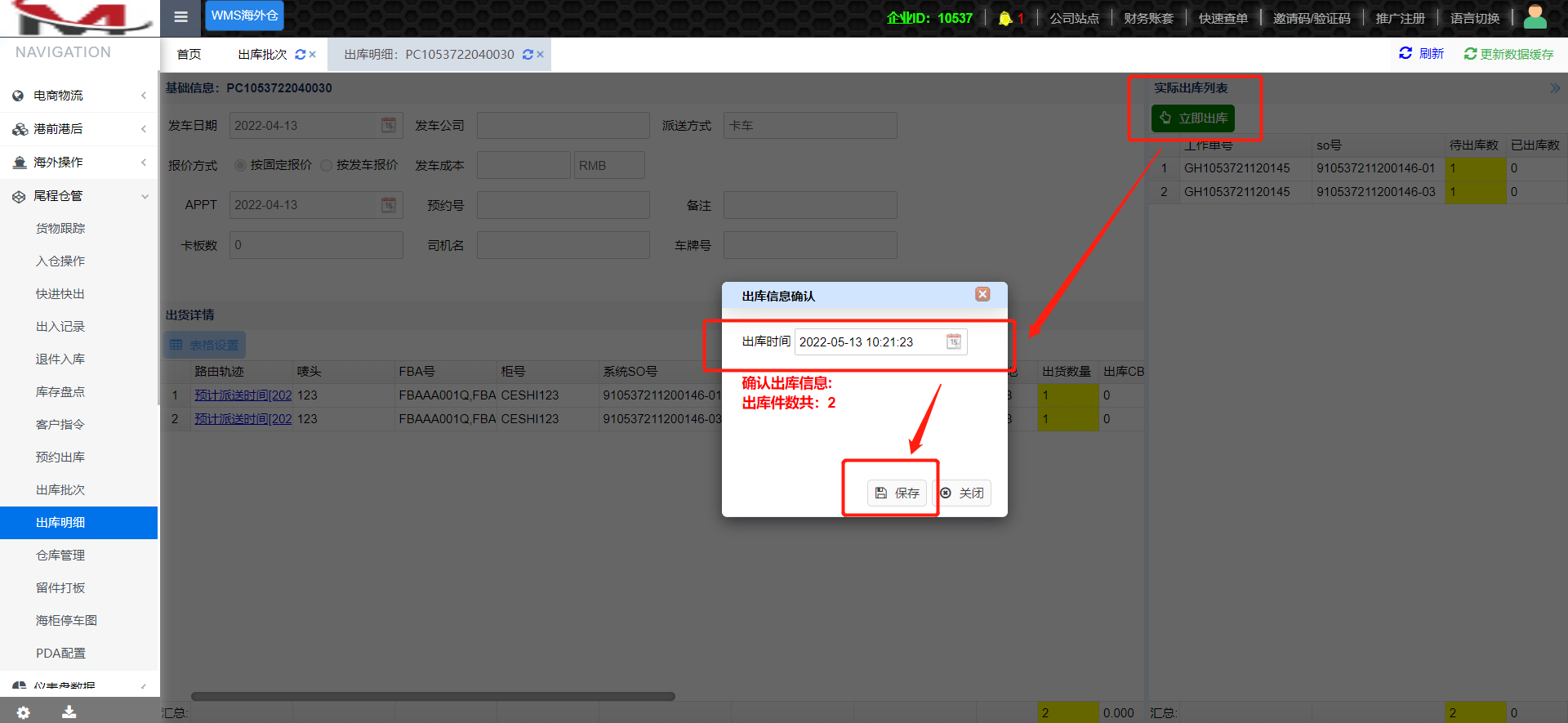Open 快速查单 in top navigation
This screenshot has height=723, width=1568.
click(1223, 18)
